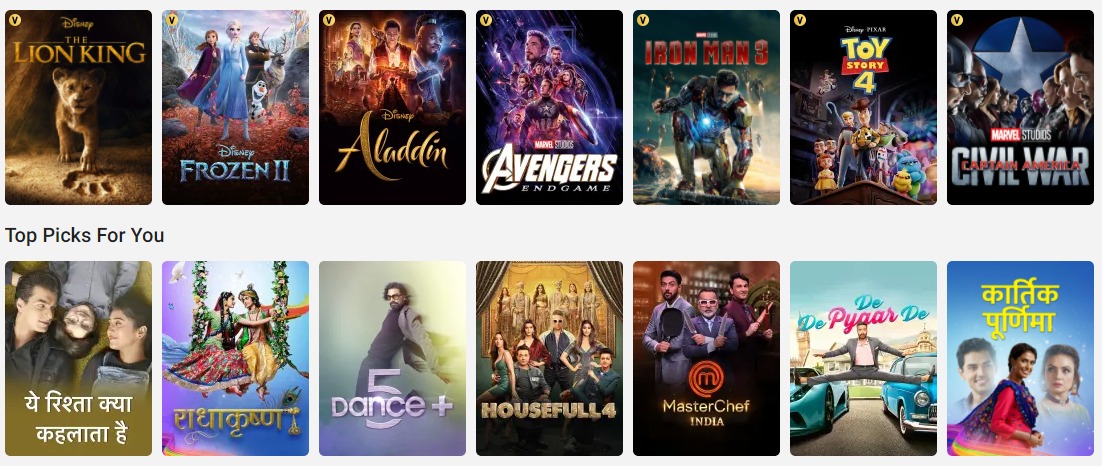Click the VIP badge on Toy Story 4
Screen dimensions: 1102x466
point(800,20)
